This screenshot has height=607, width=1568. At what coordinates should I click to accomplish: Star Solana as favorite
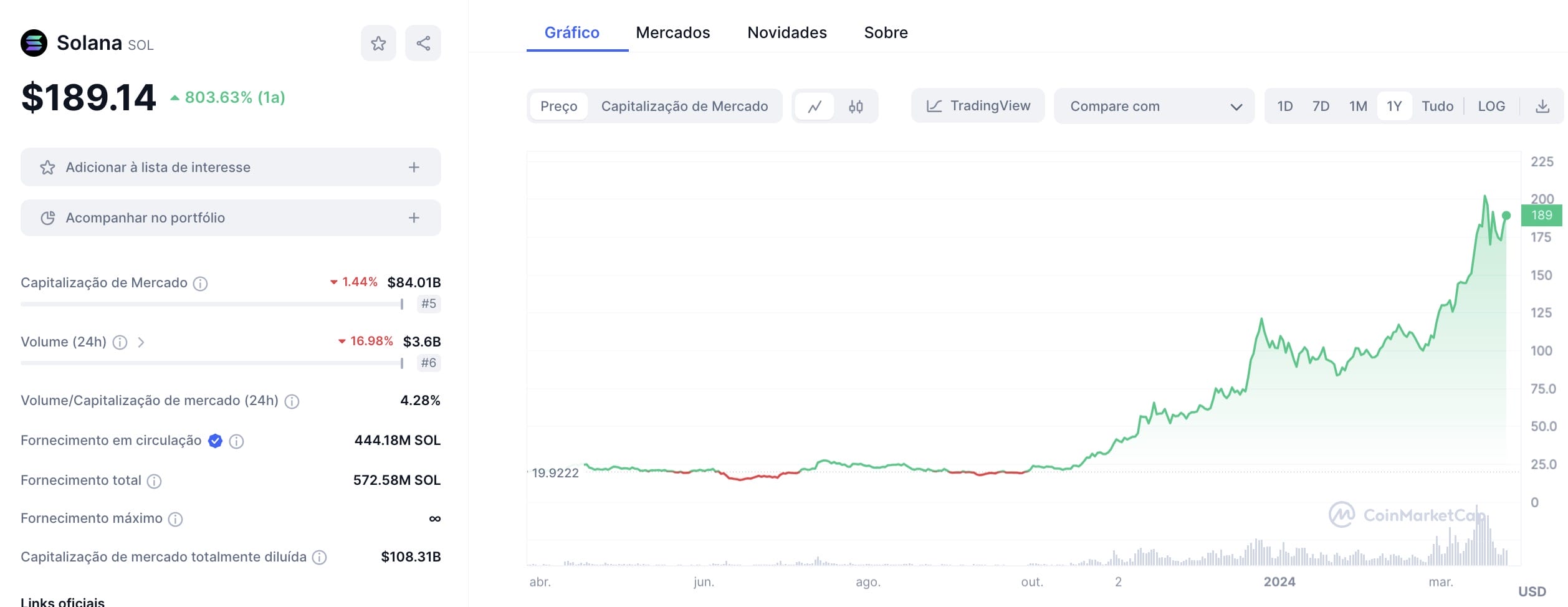coord(378,43)
